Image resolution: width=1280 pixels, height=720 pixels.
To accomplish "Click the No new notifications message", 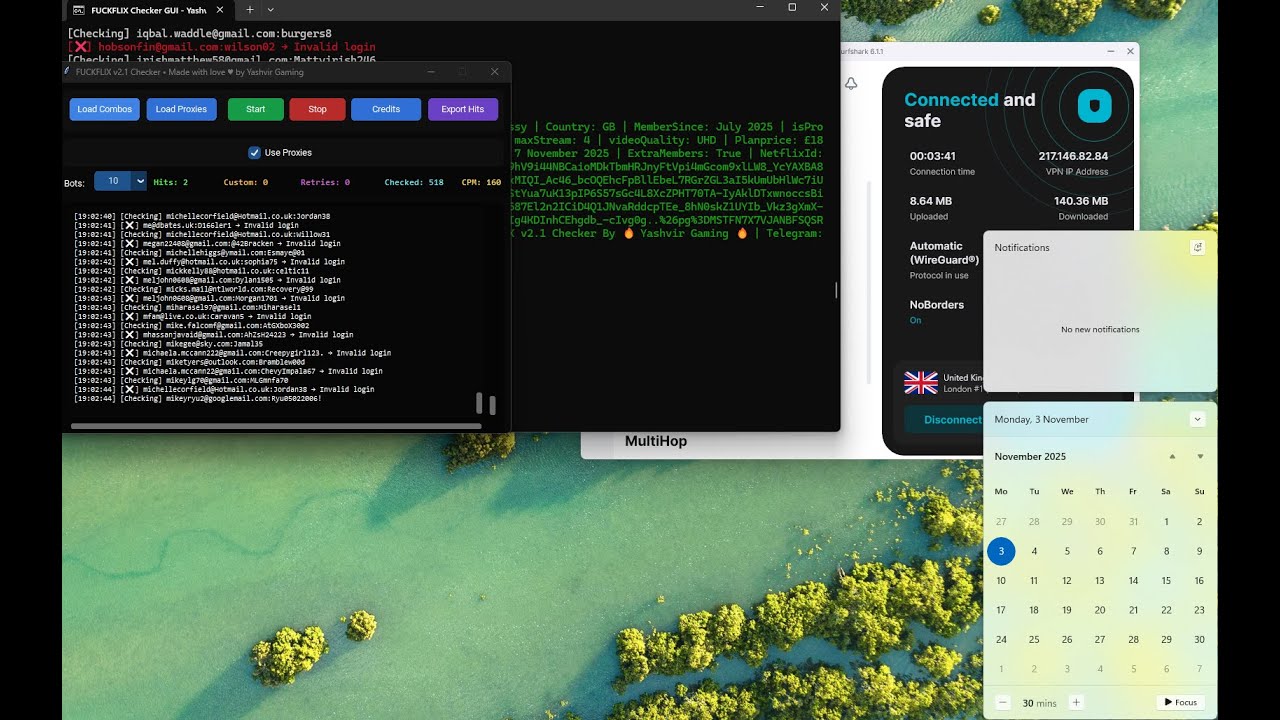I will pyautogui.click(x=1100, y=329).
